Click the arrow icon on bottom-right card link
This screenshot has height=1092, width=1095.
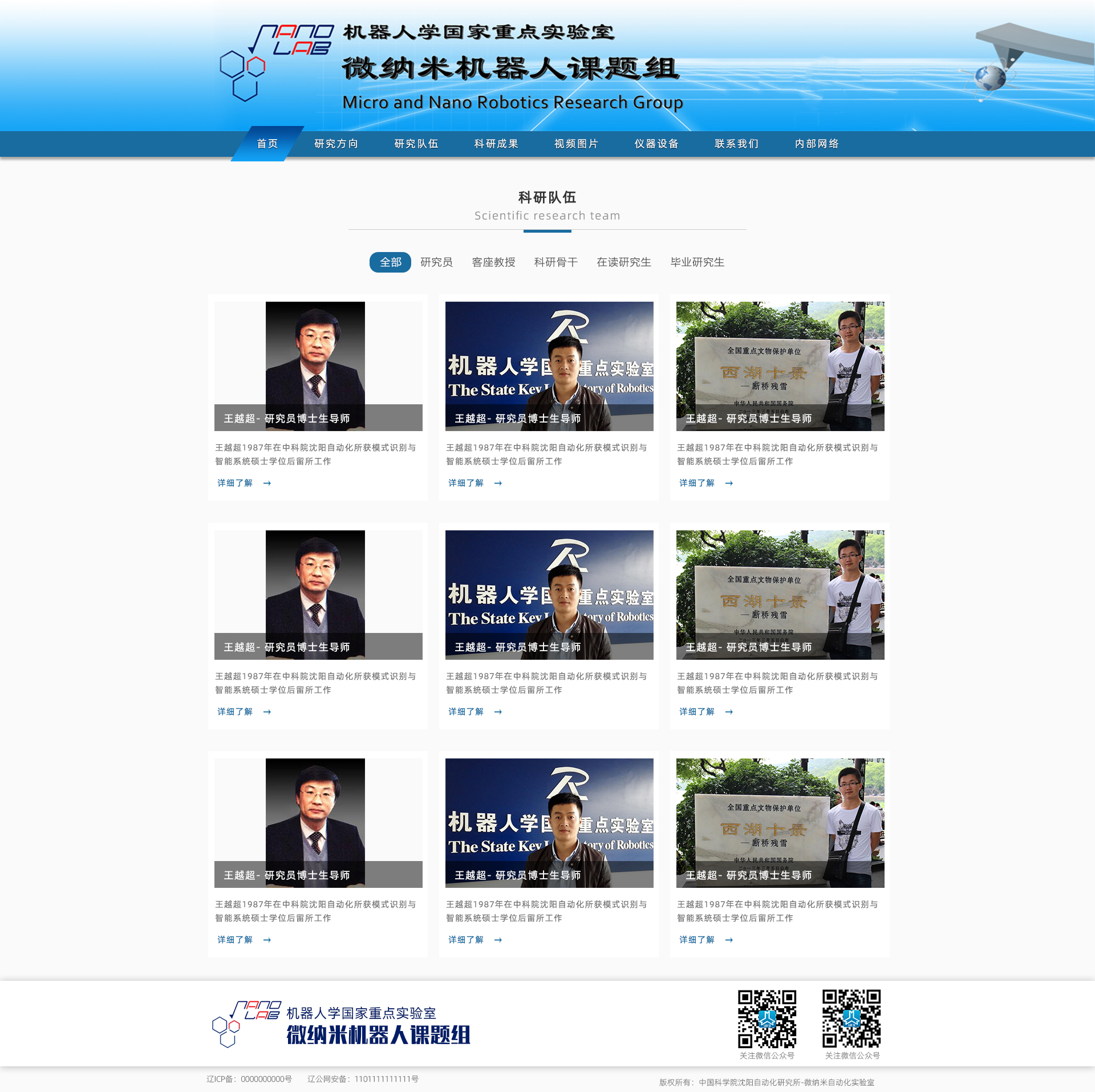tap(729, 940)
